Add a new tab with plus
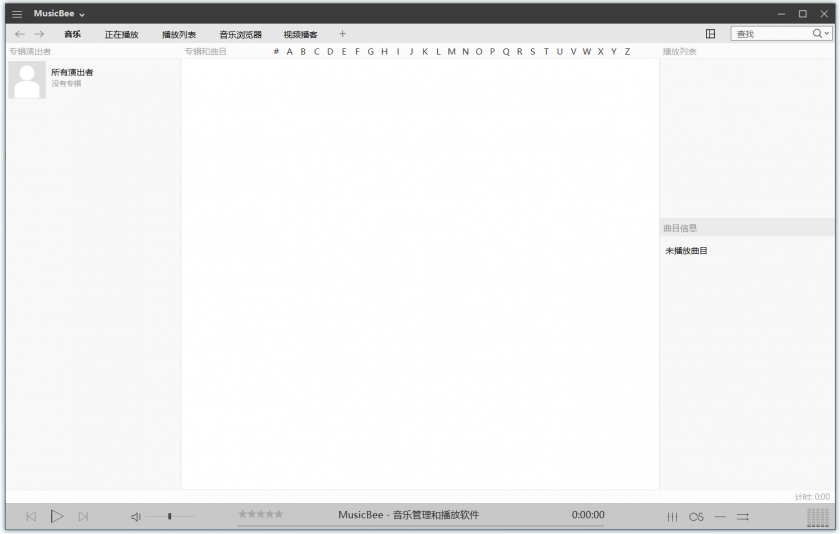The height and width of the screenshot is (534, 840). [342, 34]
